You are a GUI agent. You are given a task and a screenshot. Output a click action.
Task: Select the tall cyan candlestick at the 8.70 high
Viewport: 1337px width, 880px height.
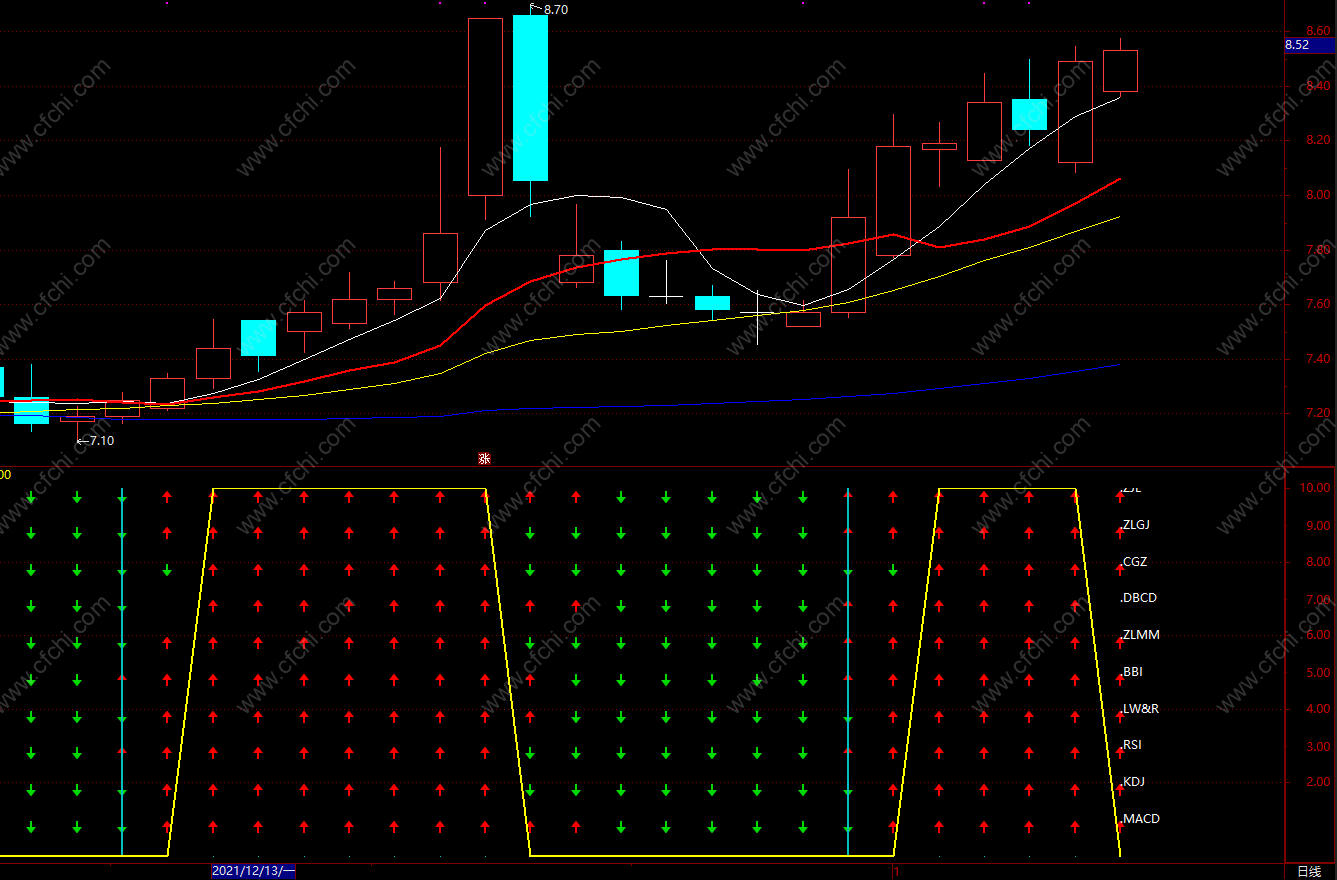tap(530, 98)
